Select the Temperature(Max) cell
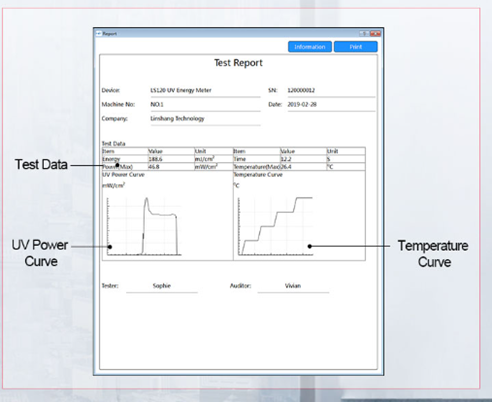Screen dimensions: 492x402 (257, 167)
